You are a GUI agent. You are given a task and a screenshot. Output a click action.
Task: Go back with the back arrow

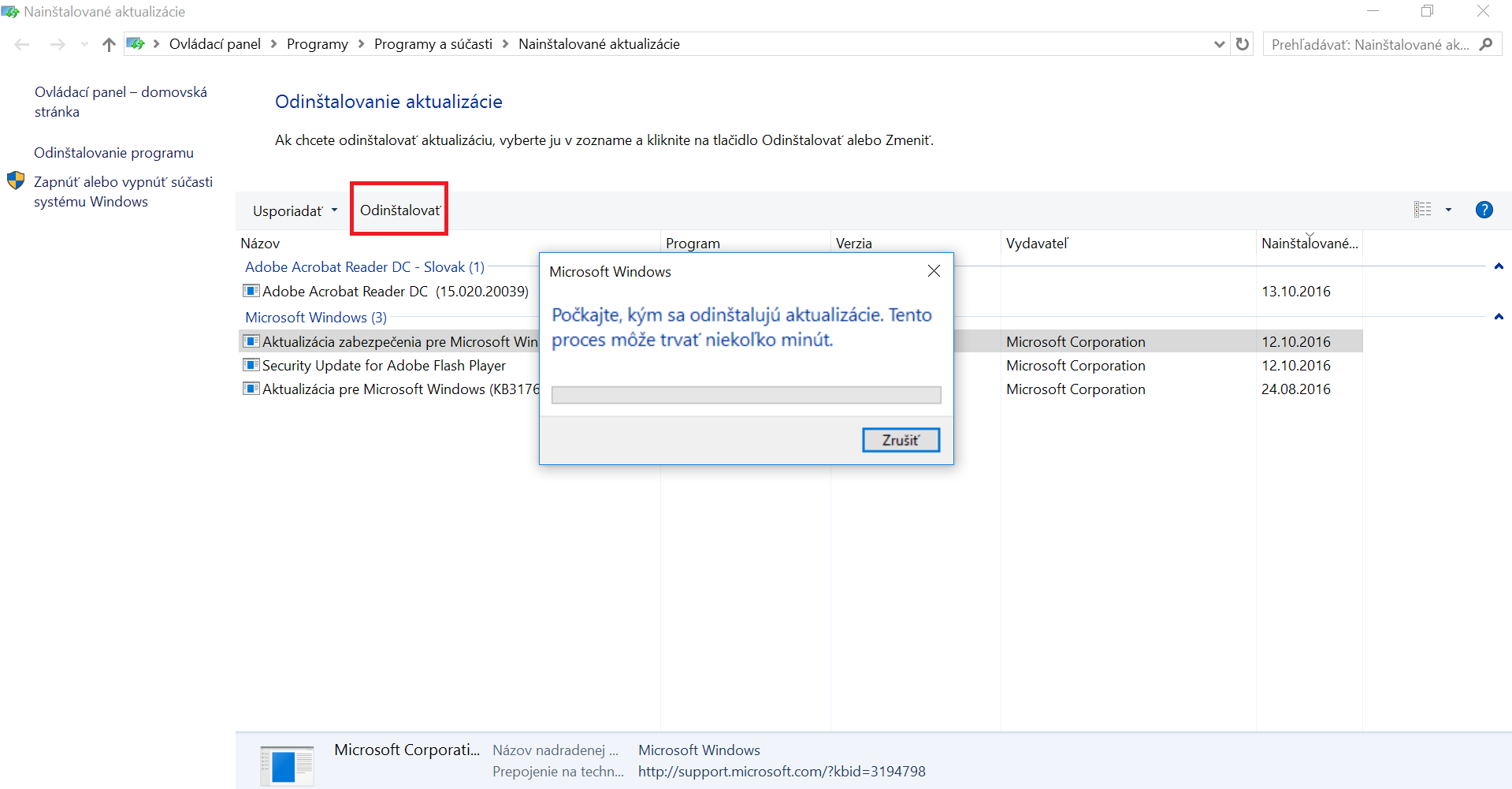[x=22, y=44]
